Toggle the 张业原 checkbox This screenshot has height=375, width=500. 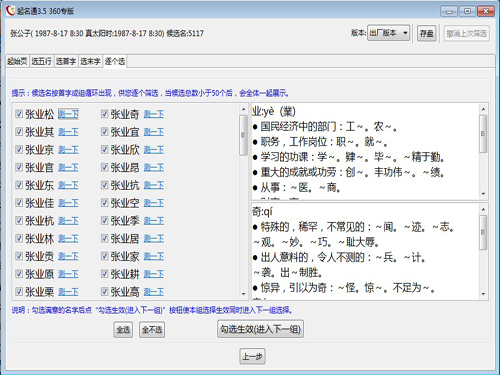[x=19, y=274]
